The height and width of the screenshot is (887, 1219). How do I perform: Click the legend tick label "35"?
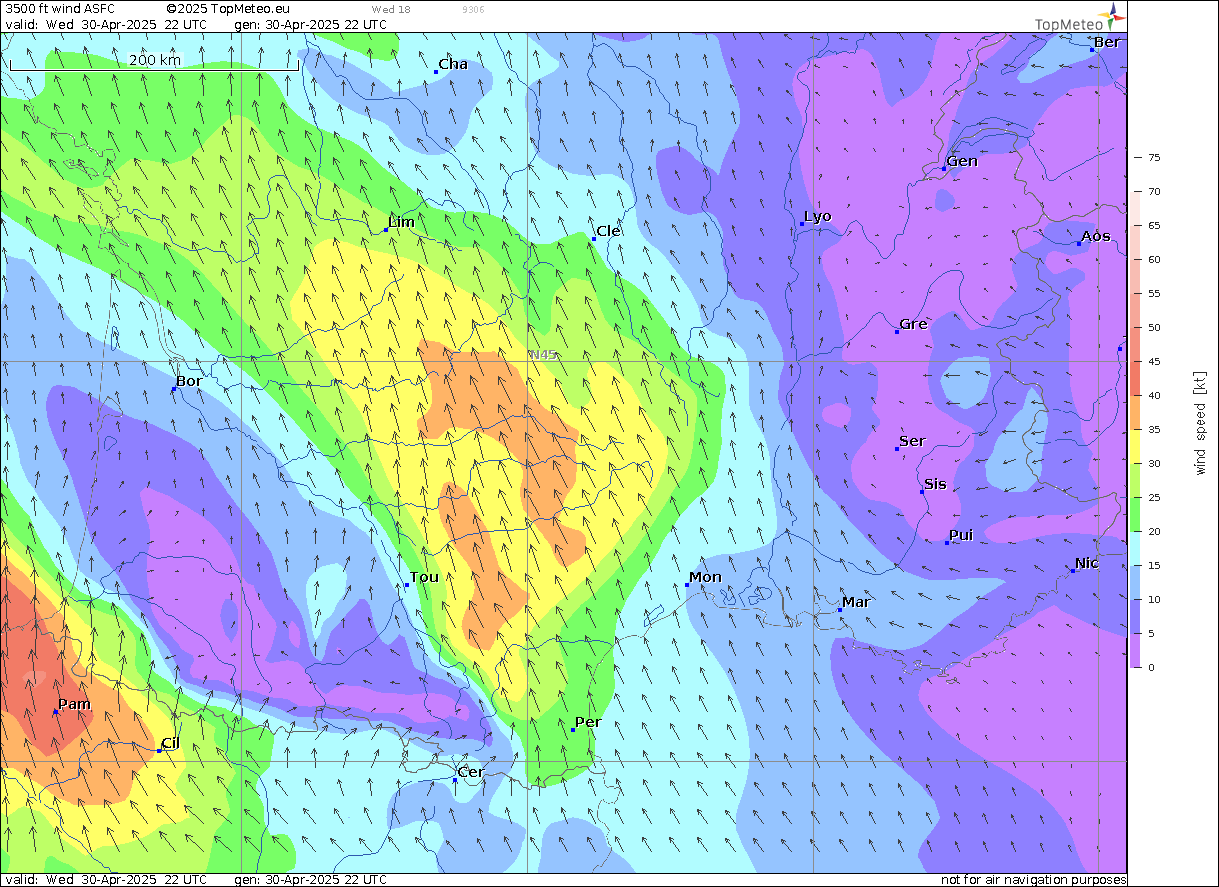1154,429
